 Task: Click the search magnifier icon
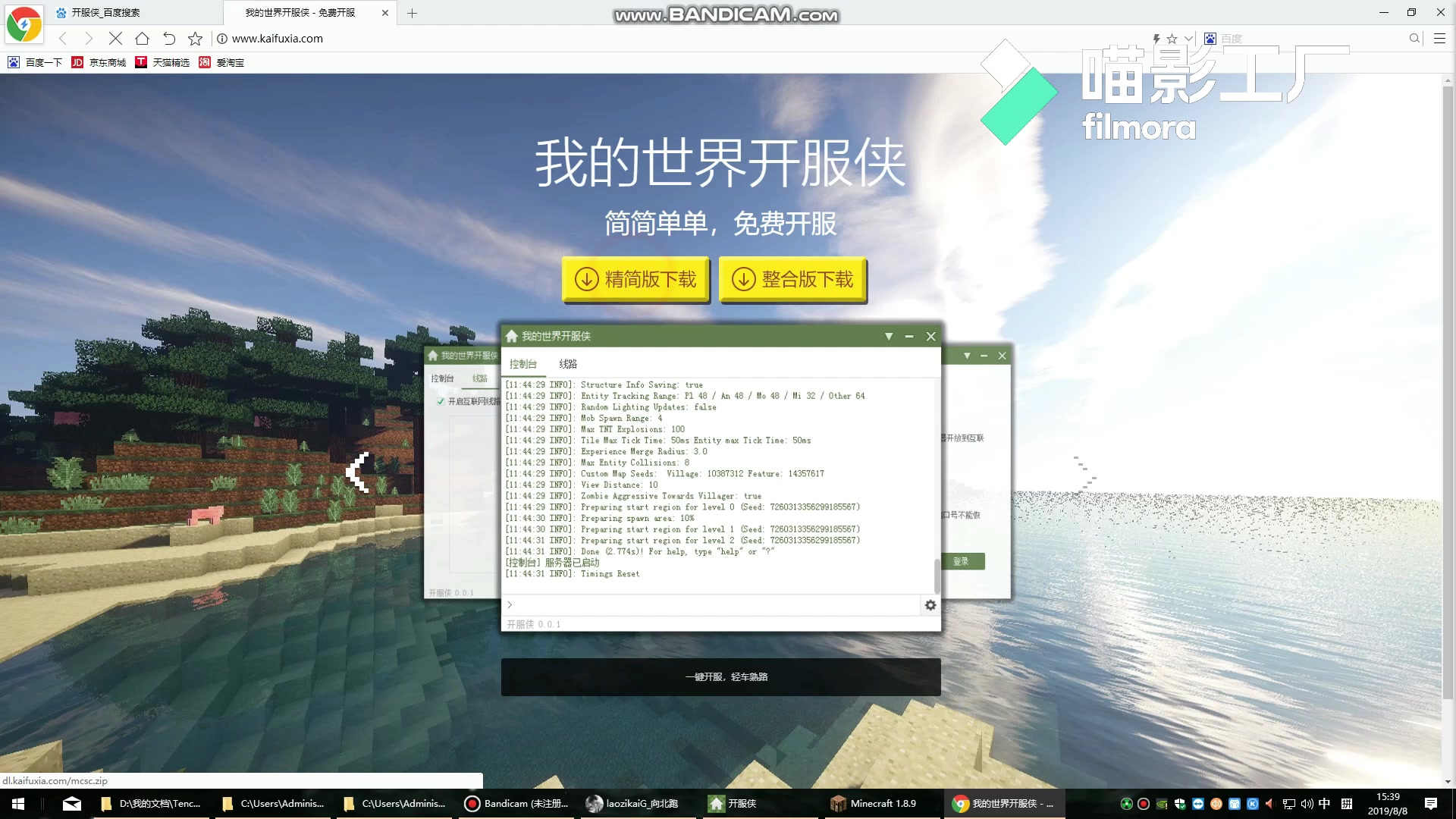pyautogui.click(x=1414, y=38)
